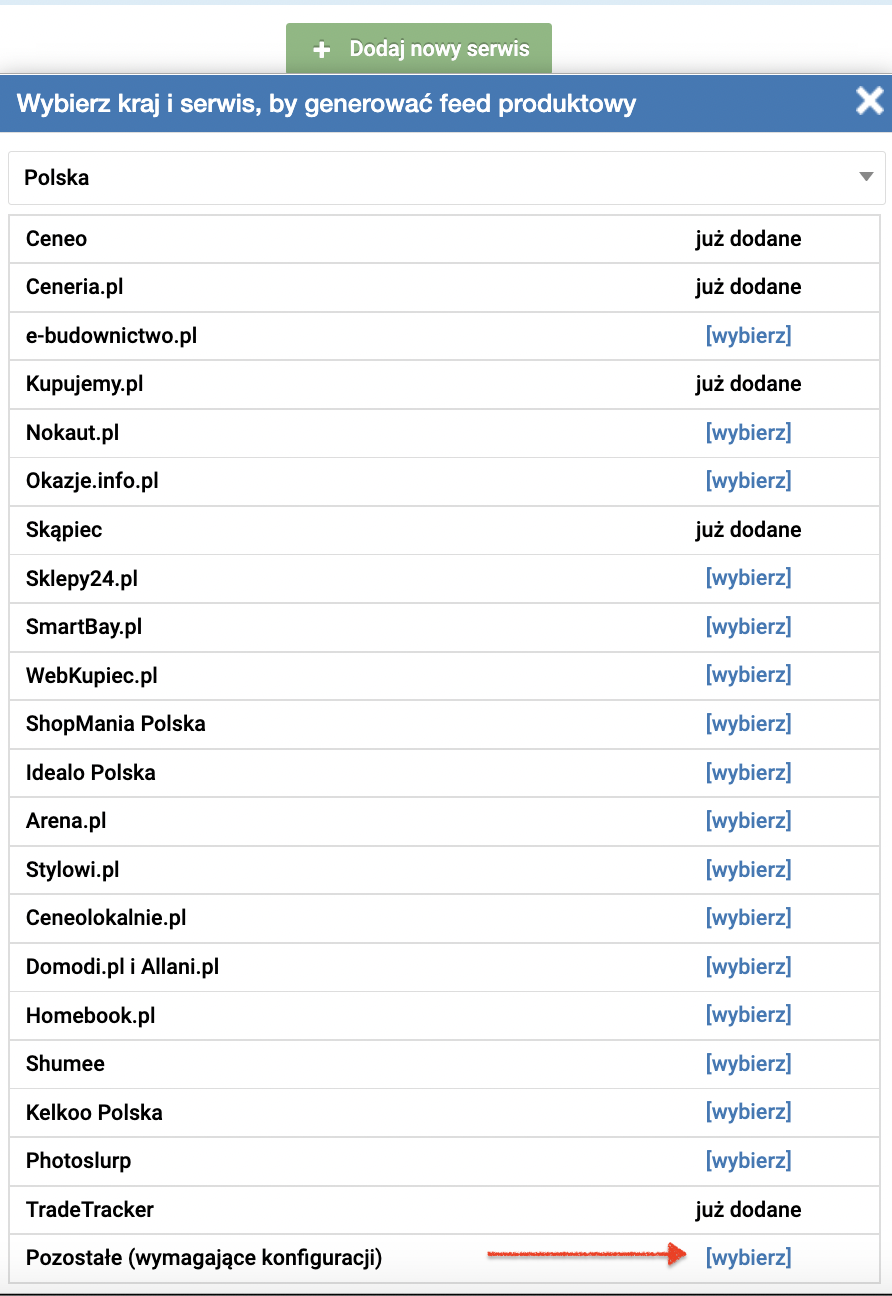Click the Dodaj nowy serwis button
The width and height of the screenshot is (892, 1296).
[419, 49]
